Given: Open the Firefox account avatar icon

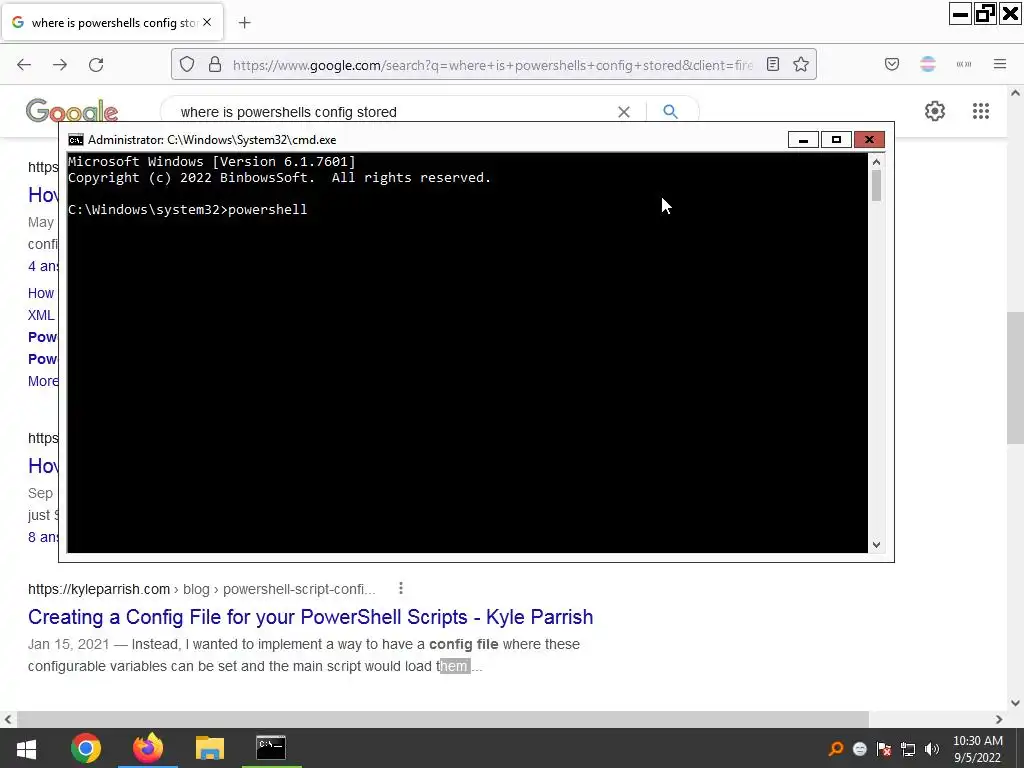Looking at the screenshot, I should 928,65.
